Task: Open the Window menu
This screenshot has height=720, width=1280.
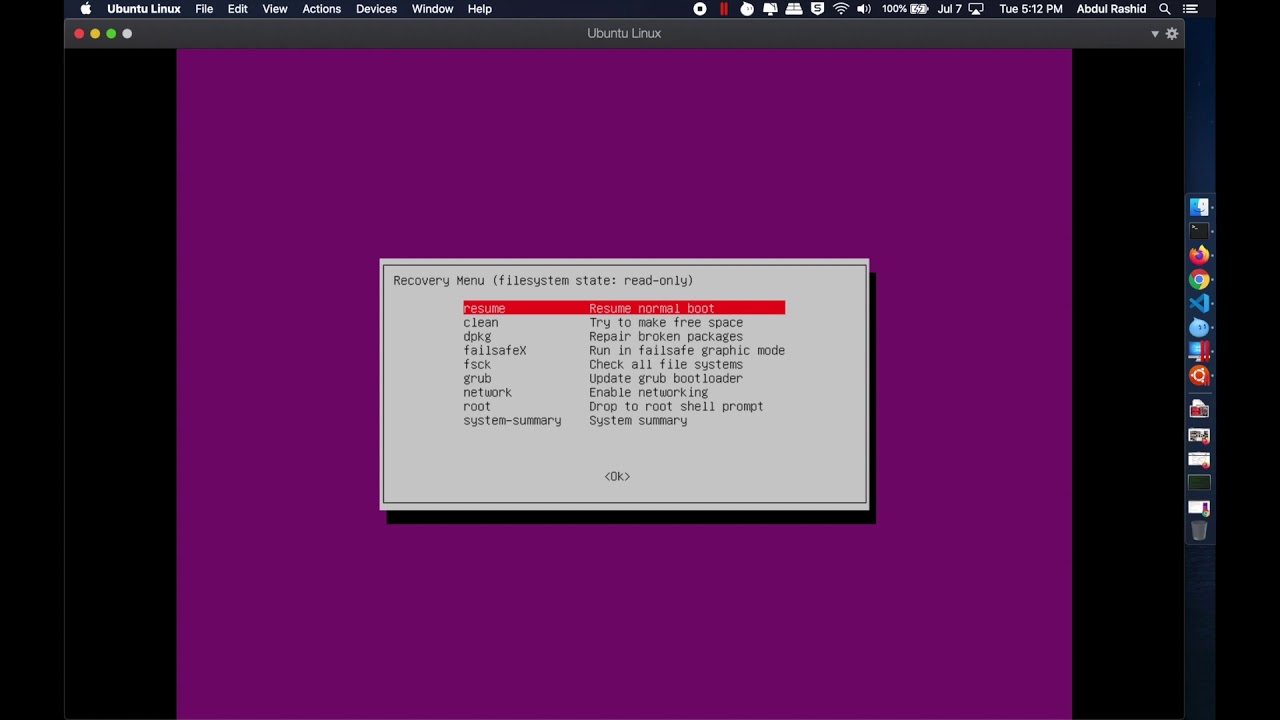Action: tap(433, 9)
